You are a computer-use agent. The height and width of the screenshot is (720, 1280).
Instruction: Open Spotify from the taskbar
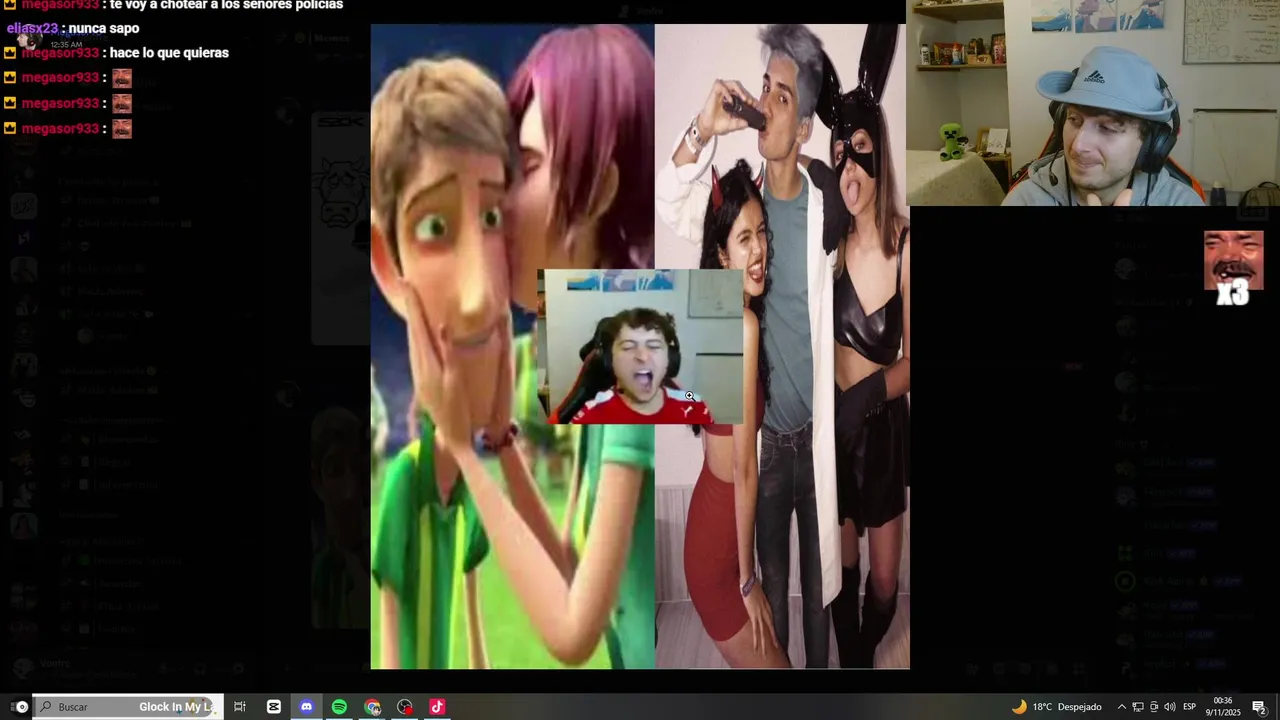pyautogui.click(x=339, y=706)
